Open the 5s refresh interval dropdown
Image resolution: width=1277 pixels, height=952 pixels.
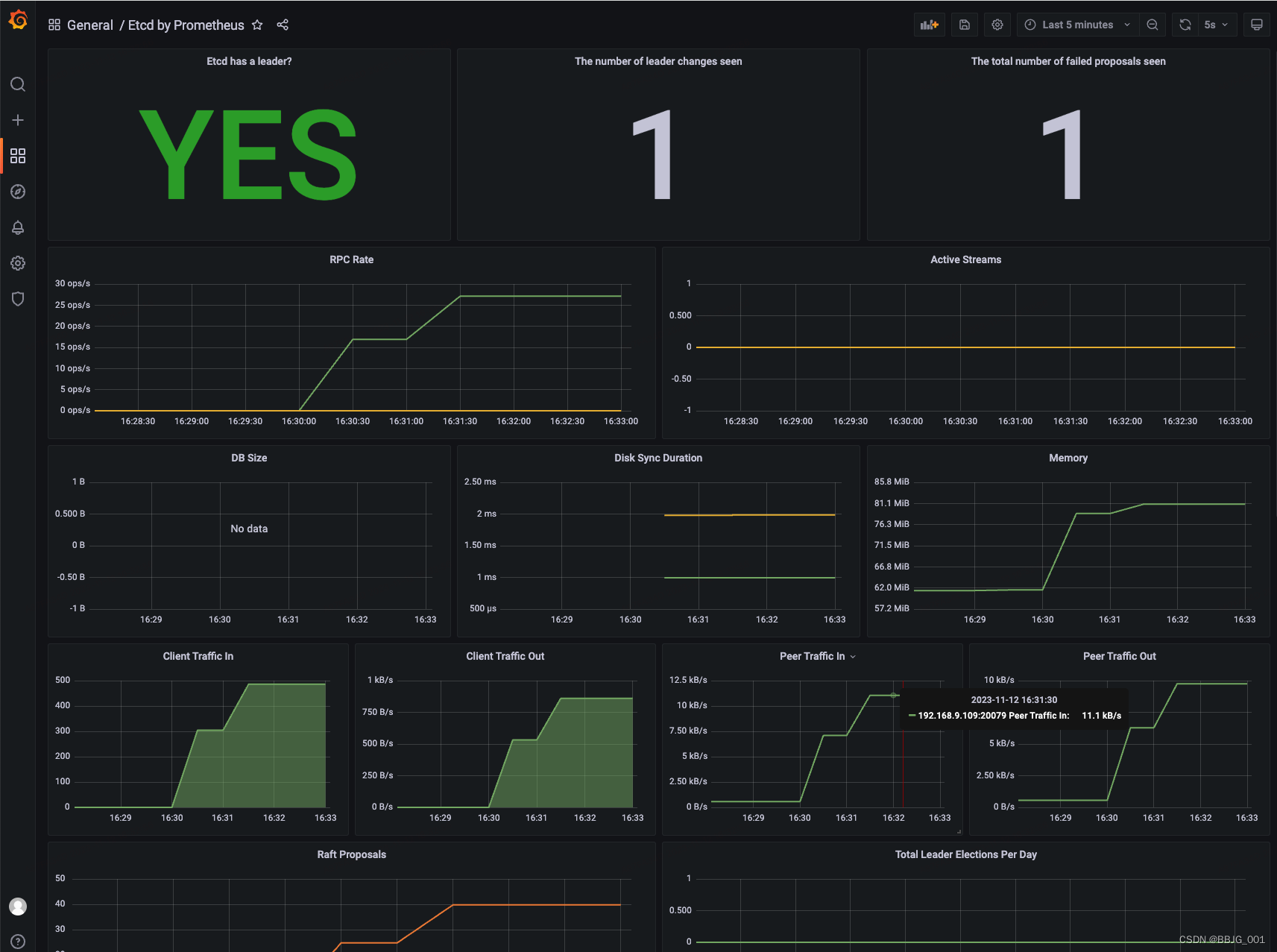[1217, 25]
